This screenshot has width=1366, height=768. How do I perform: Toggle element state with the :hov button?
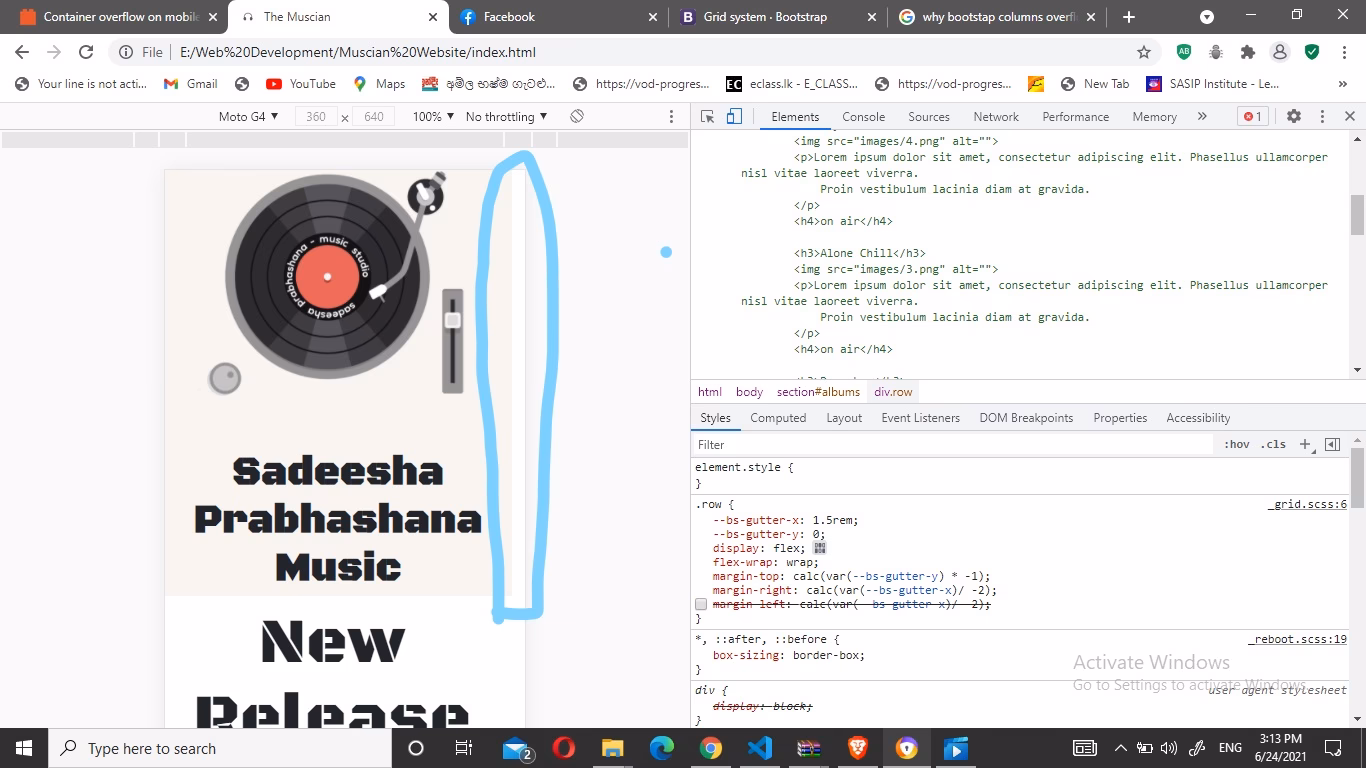pyautogui.click(x=1237, y=444)
